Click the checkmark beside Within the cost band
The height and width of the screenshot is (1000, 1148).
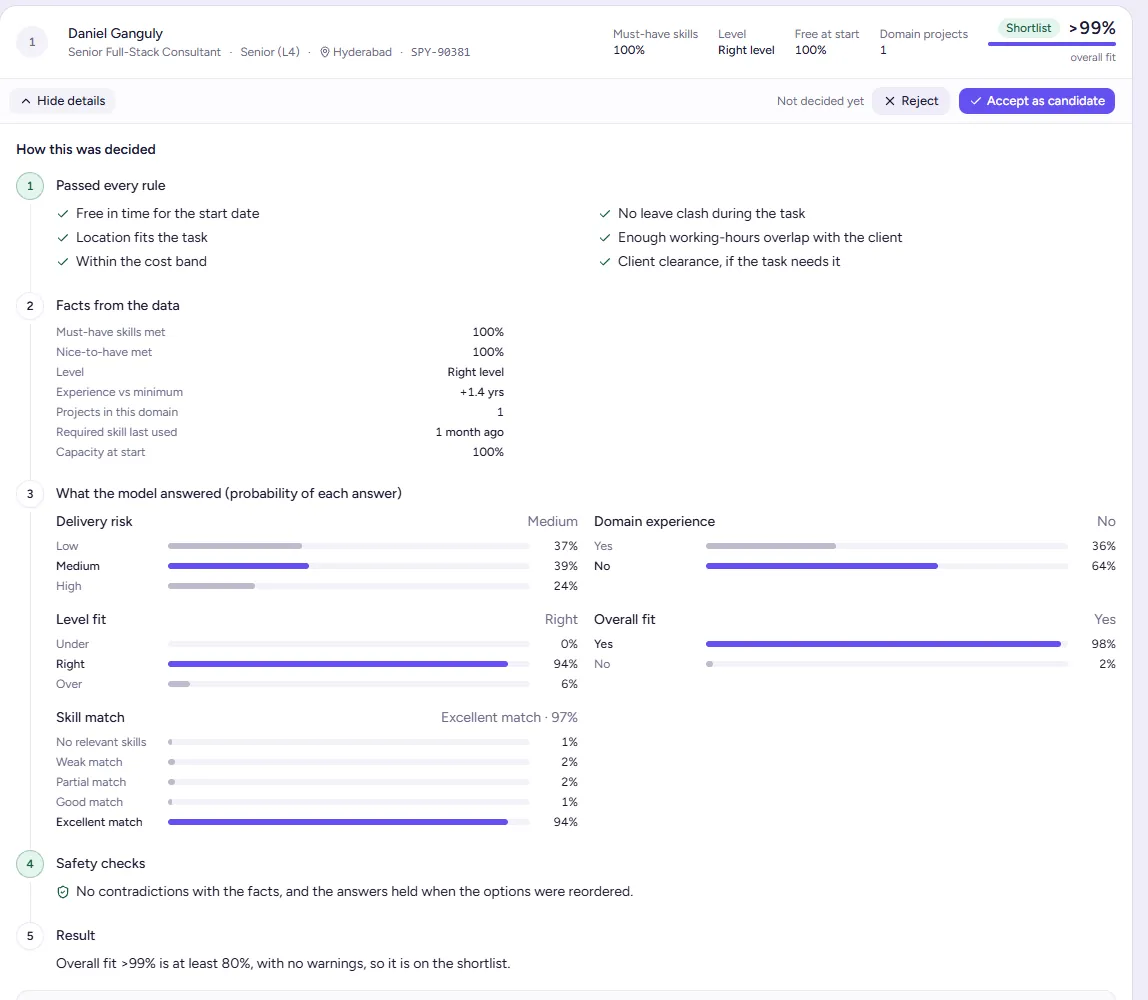click(63, 262)
